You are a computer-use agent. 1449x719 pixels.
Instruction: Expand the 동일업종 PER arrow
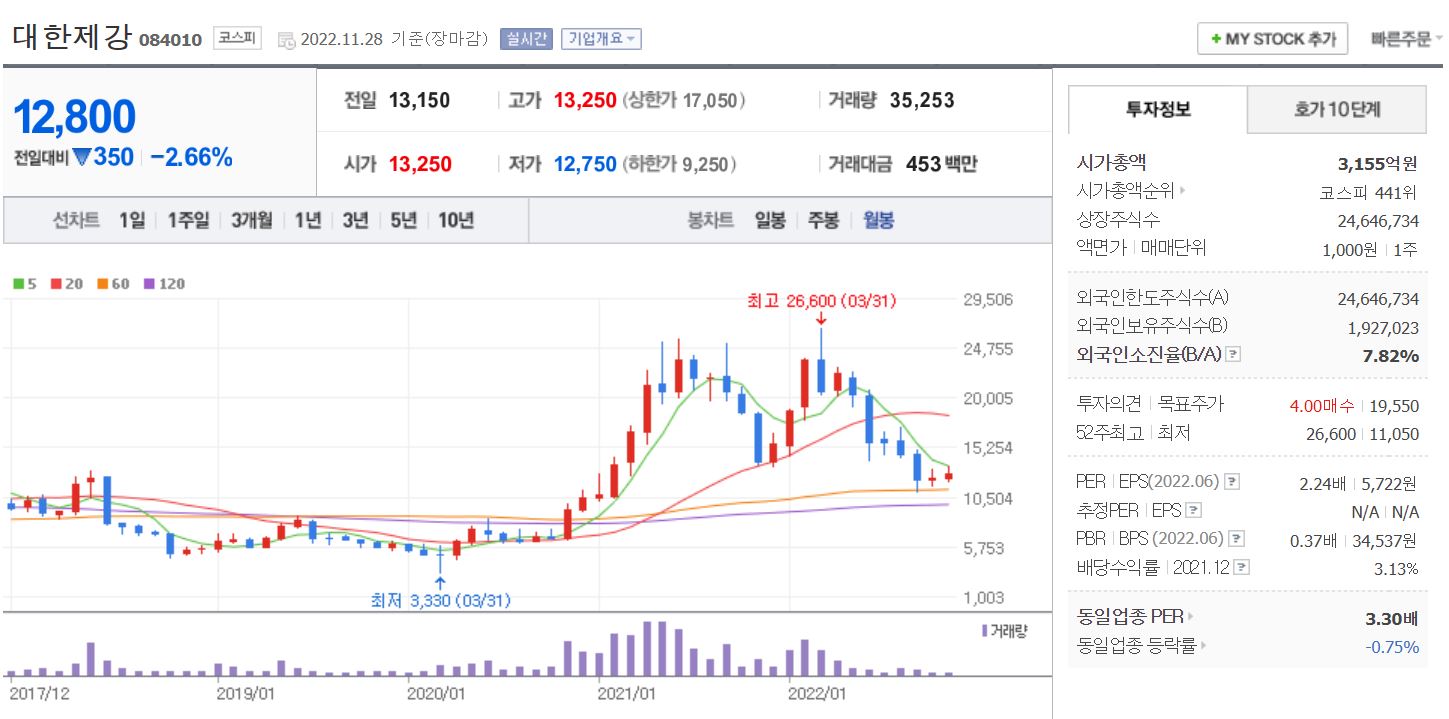(x=1191, y=617)
